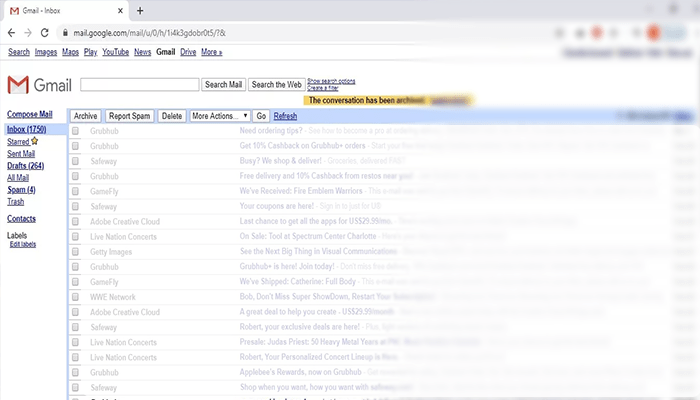Expand the 'More »' Google services link
The height and width of the screenshot is (400, 700).
tap(212, 52)
